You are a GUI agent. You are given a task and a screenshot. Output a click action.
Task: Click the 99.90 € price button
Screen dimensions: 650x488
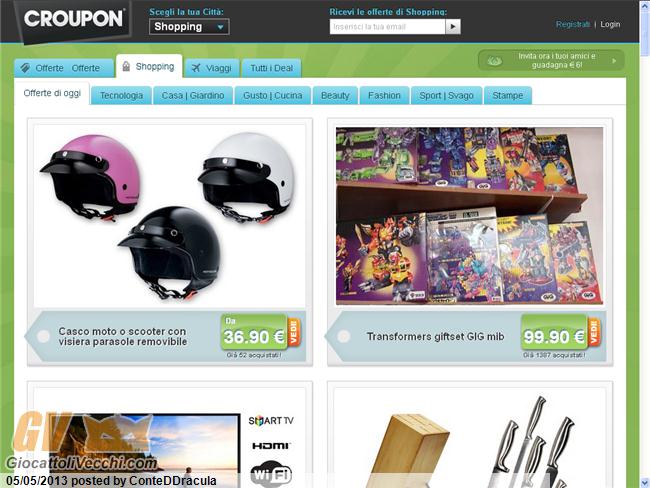pyautogui.click(x=554, y=333)
